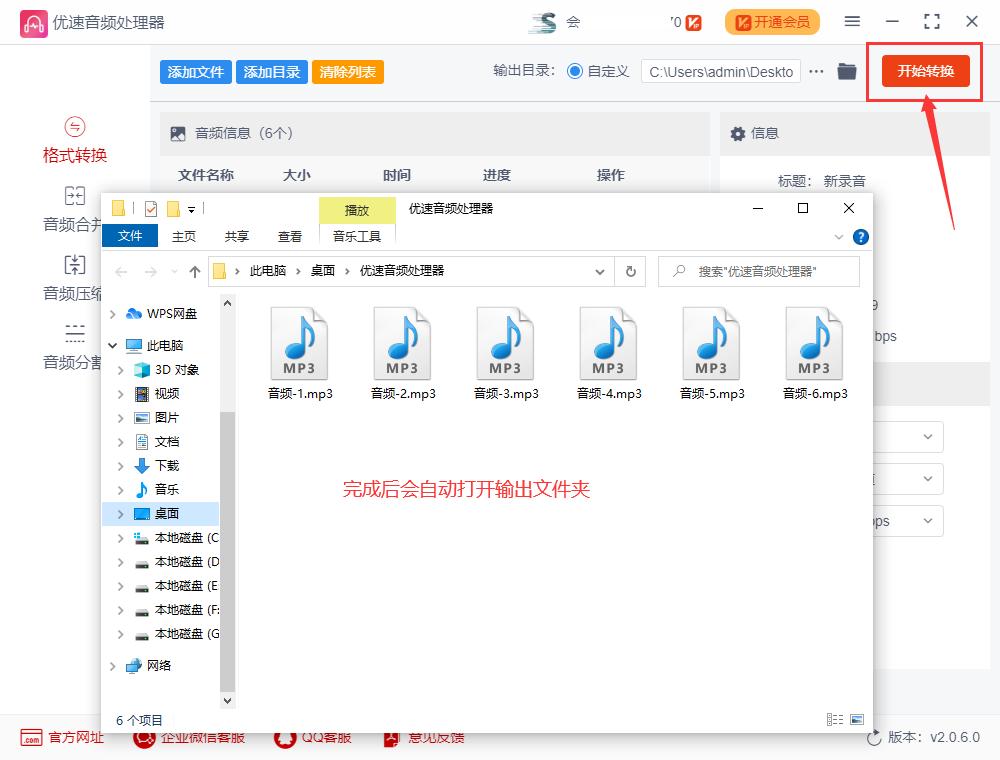
Task: Expand the WPS网盘 tree node
Action: click(x=112, y=313)
